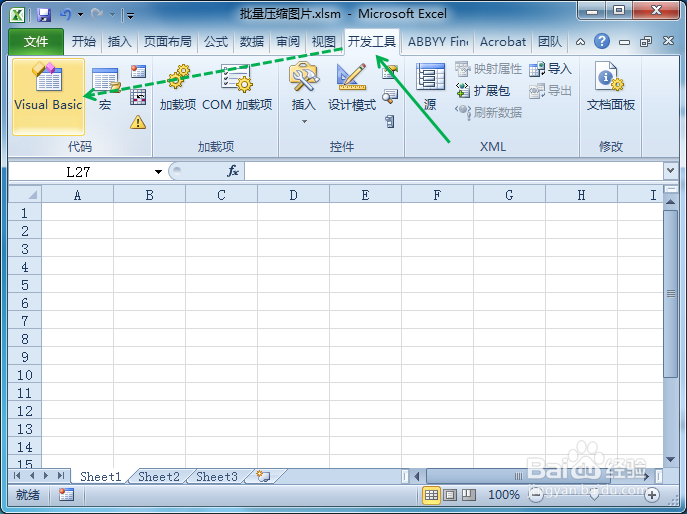Open Macro Security warning icon
The image size is (687, 514).
[x=138, y=122]
